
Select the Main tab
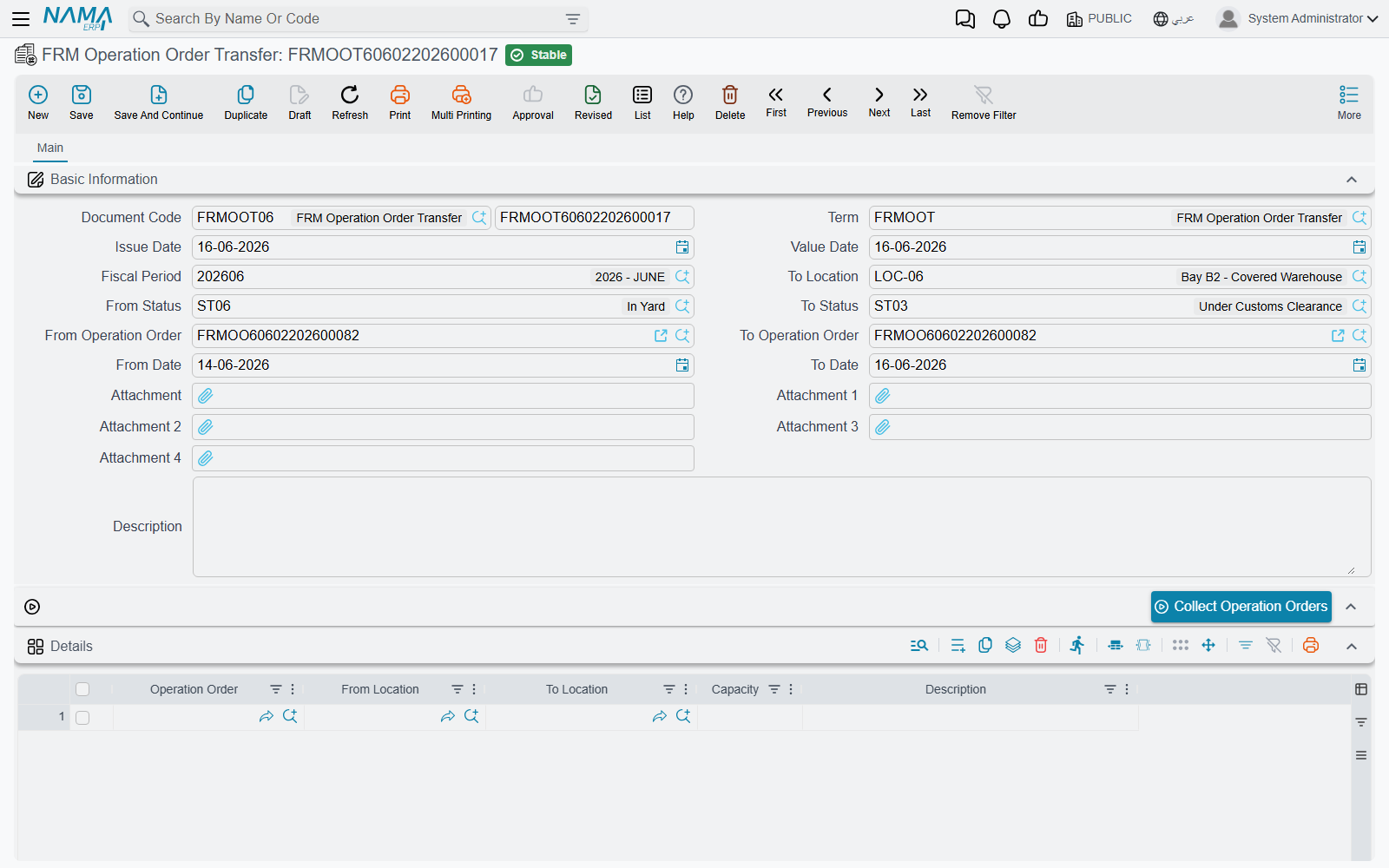coord(50,148)
